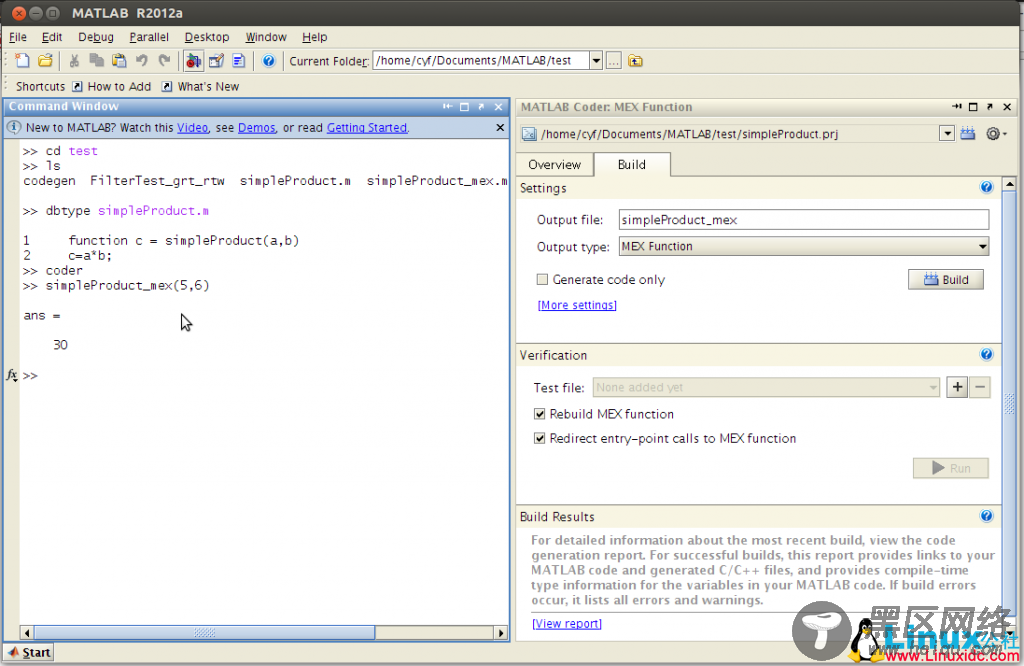Switch to the Overview tab
Image resolution: width=1024 pixels, height=666 pixels.
tap(554, 165)
